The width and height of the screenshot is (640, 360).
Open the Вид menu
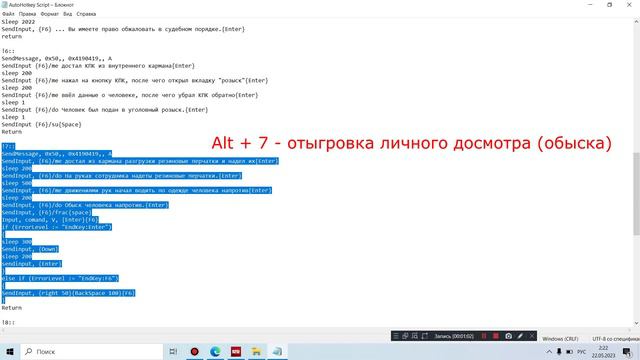[68, 14]
